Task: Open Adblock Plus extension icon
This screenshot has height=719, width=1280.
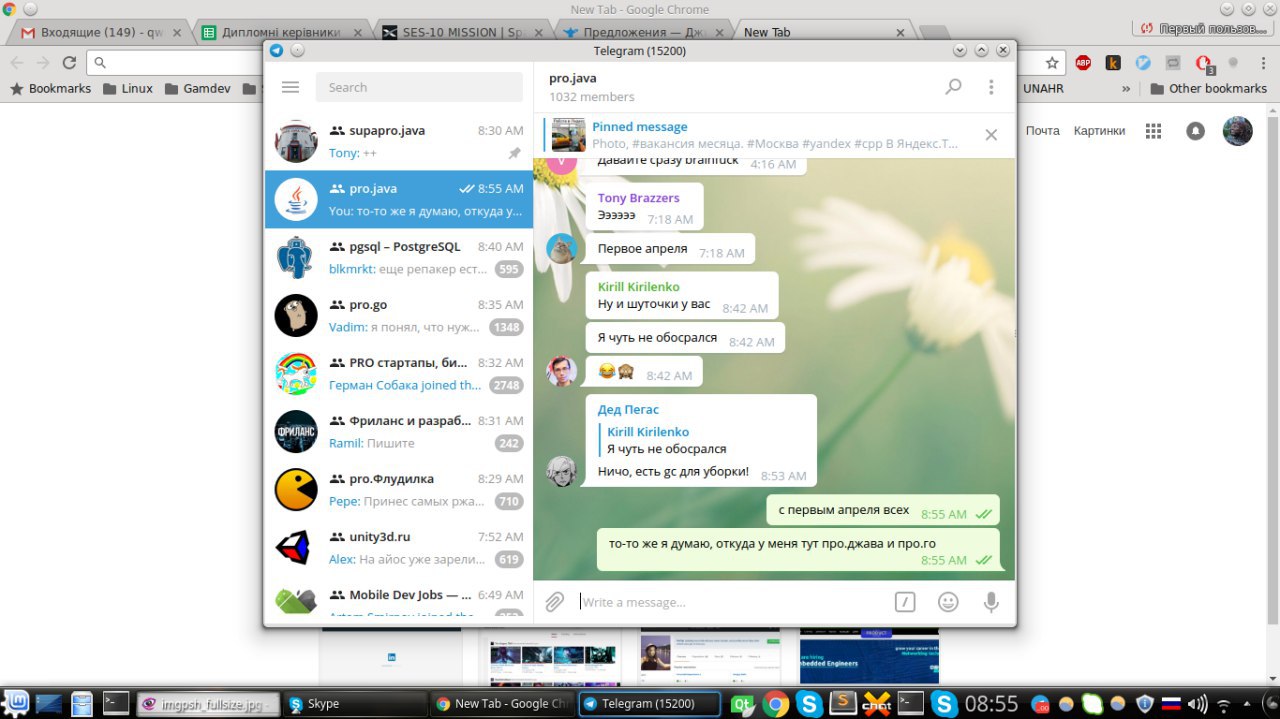Action: pos(1083,62)
